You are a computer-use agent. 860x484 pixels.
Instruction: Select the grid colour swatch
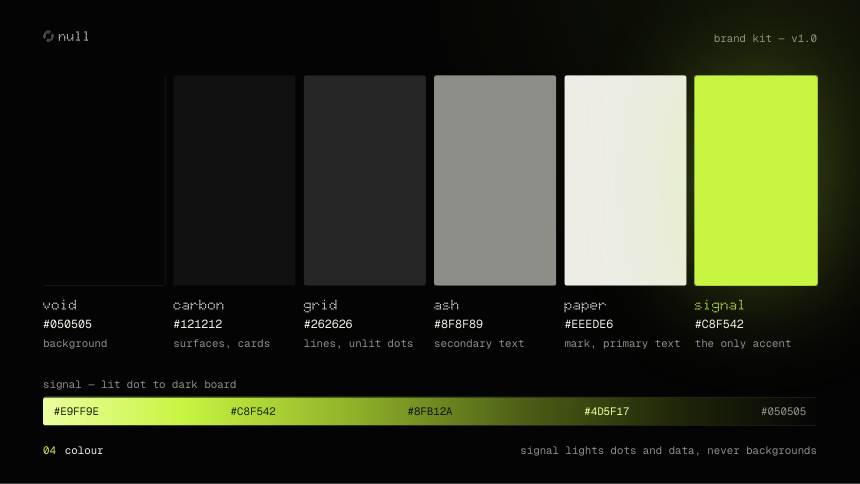[x=365, y=181]
